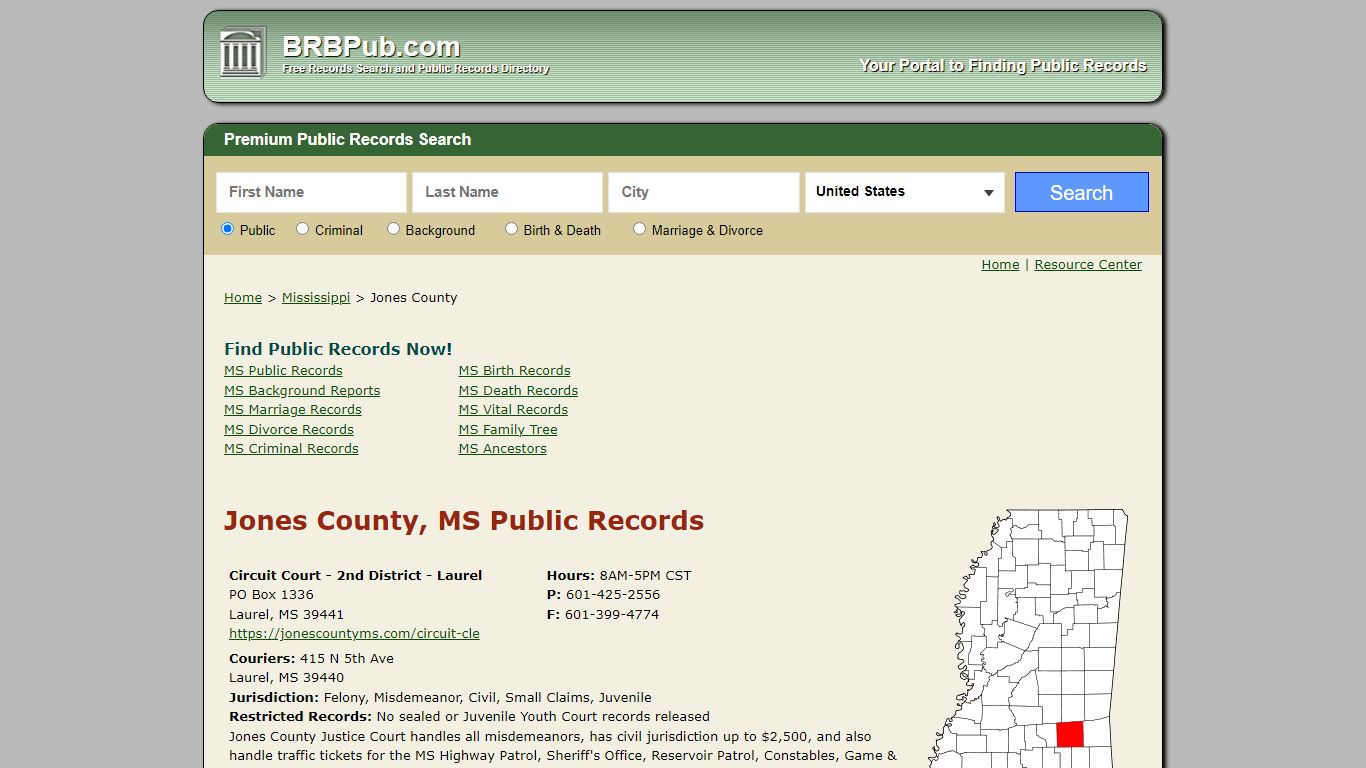Viewport: 1366px width, 768px height.
Task: Visit the jonescountyms.com circuit clerk URL
Action: pos(354,634)
